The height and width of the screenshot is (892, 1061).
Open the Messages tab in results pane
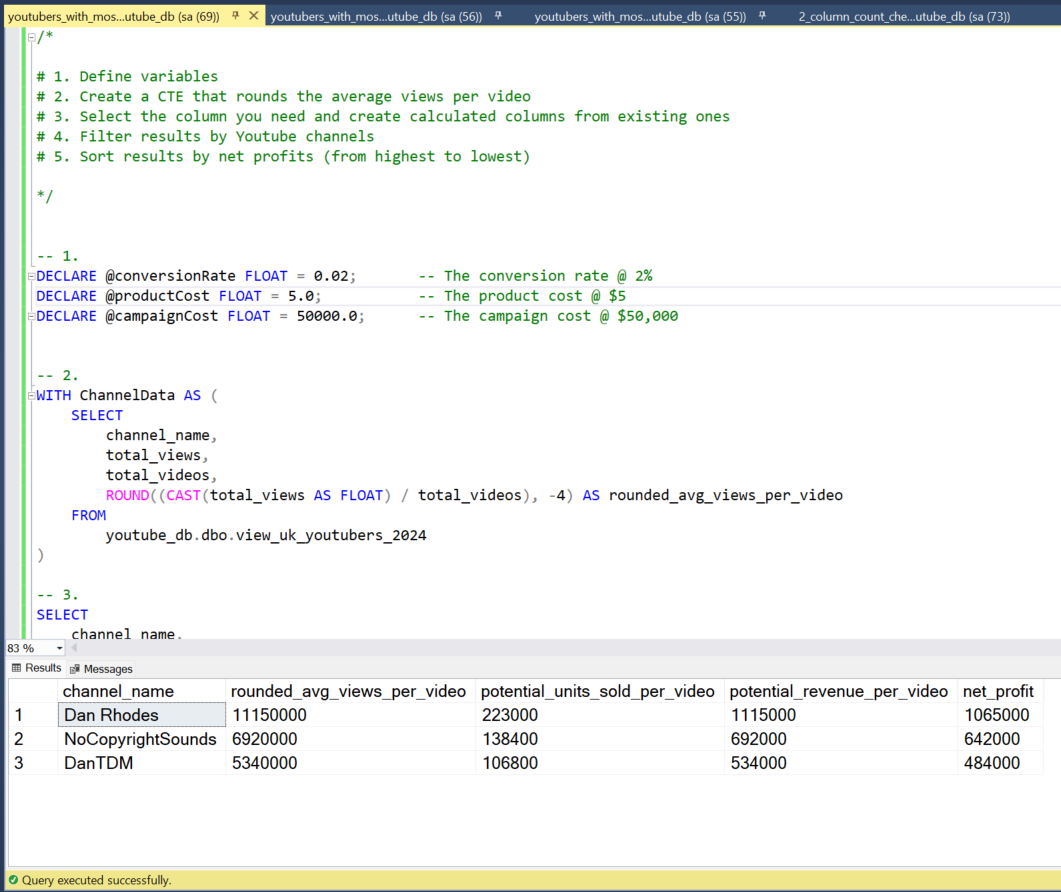[x=101, y=668]
